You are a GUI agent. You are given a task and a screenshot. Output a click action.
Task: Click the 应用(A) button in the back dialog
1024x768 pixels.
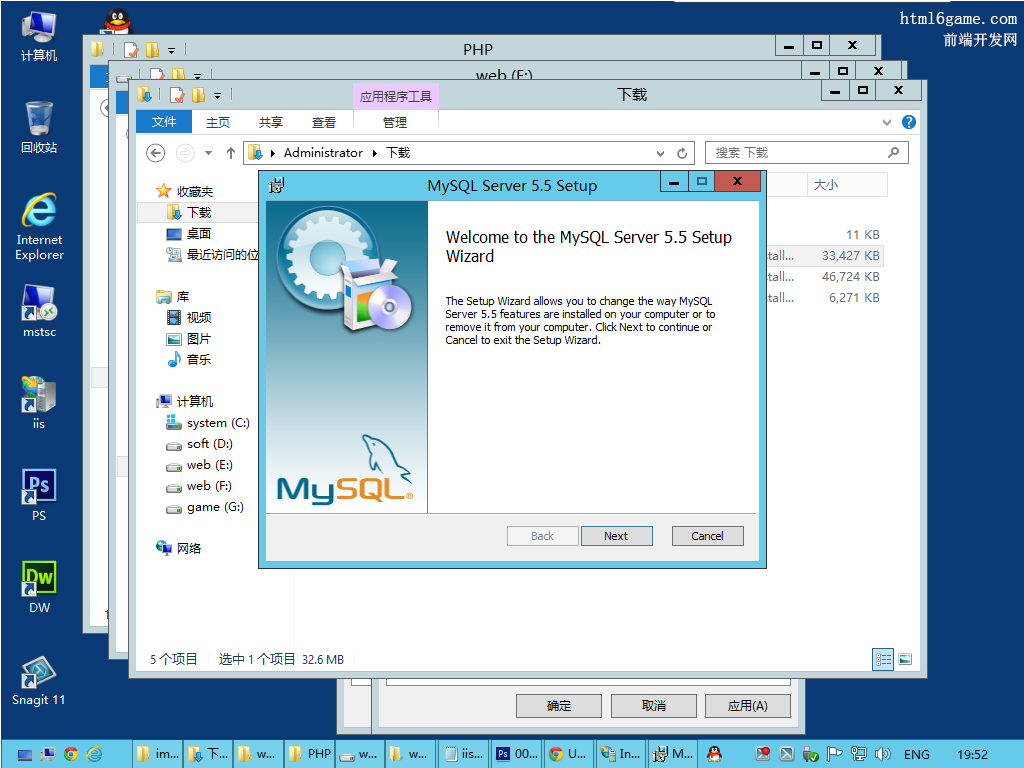(748, 706)
